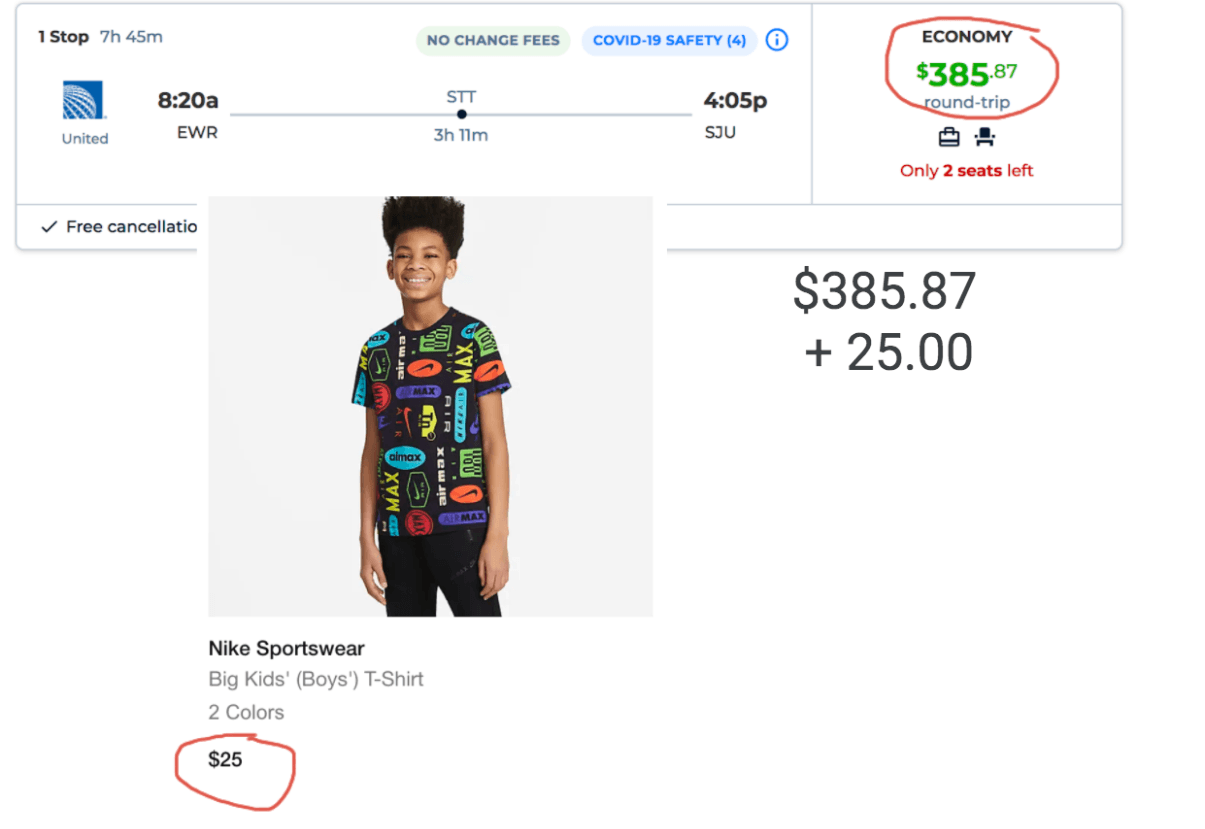Click the STT layover dot on the route line

coord(461,114)
